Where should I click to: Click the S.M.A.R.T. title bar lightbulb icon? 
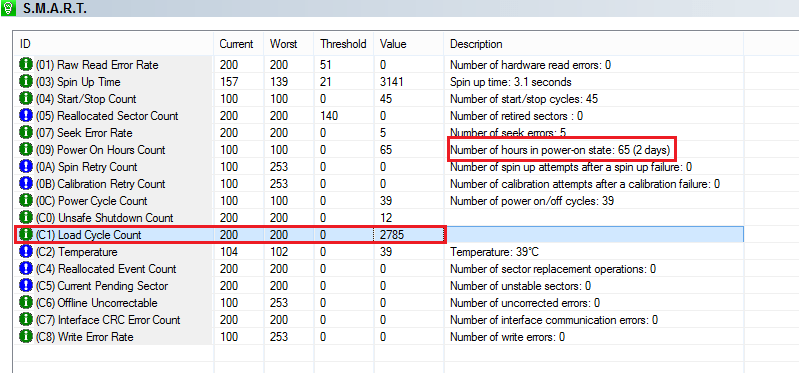click(x=9, y=9)
